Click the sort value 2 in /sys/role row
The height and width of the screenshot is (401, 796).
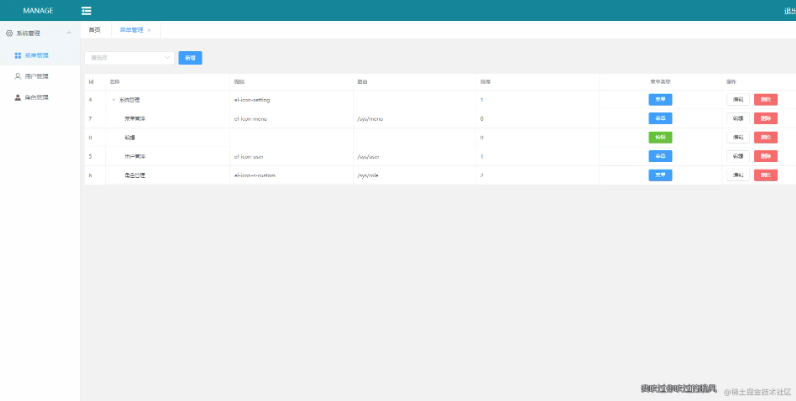coord(482,176)
